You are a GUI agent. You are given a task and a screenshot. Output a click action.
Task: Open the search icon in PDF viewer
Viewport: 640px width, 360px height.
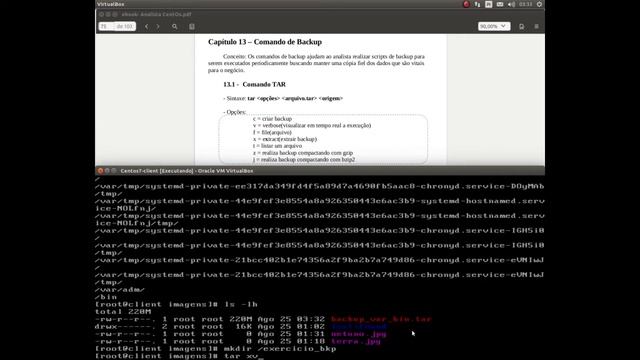pyautogui.click(x=175, y=27)
